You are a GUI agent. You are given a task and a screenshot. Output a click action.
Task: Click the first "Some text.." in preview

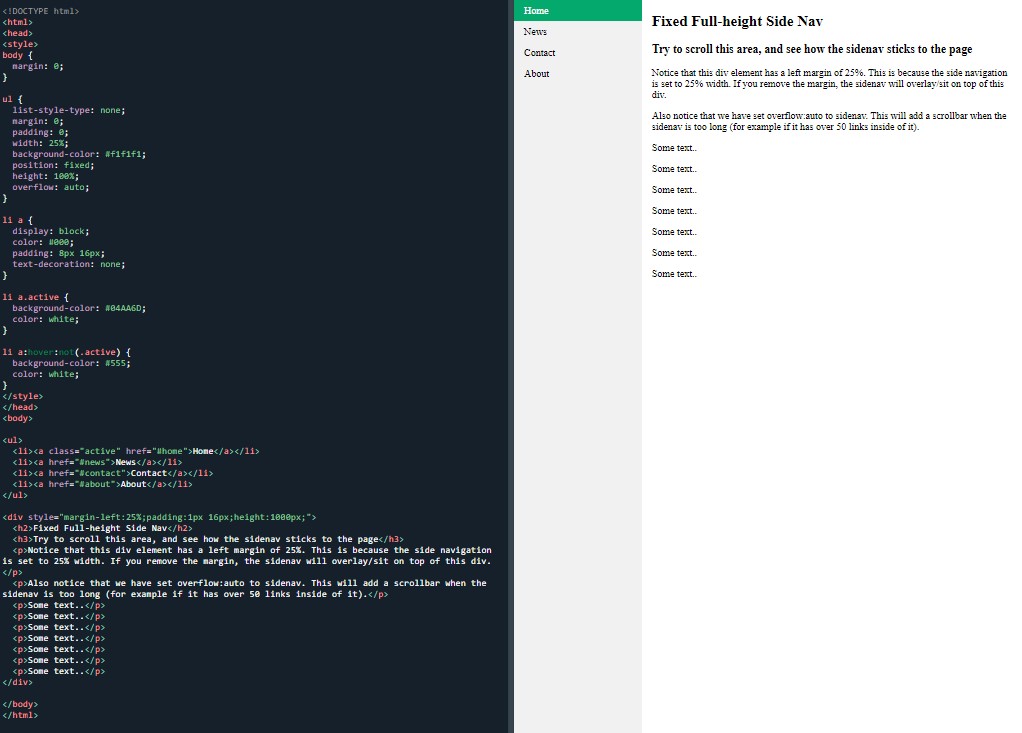tap(674, 148)
